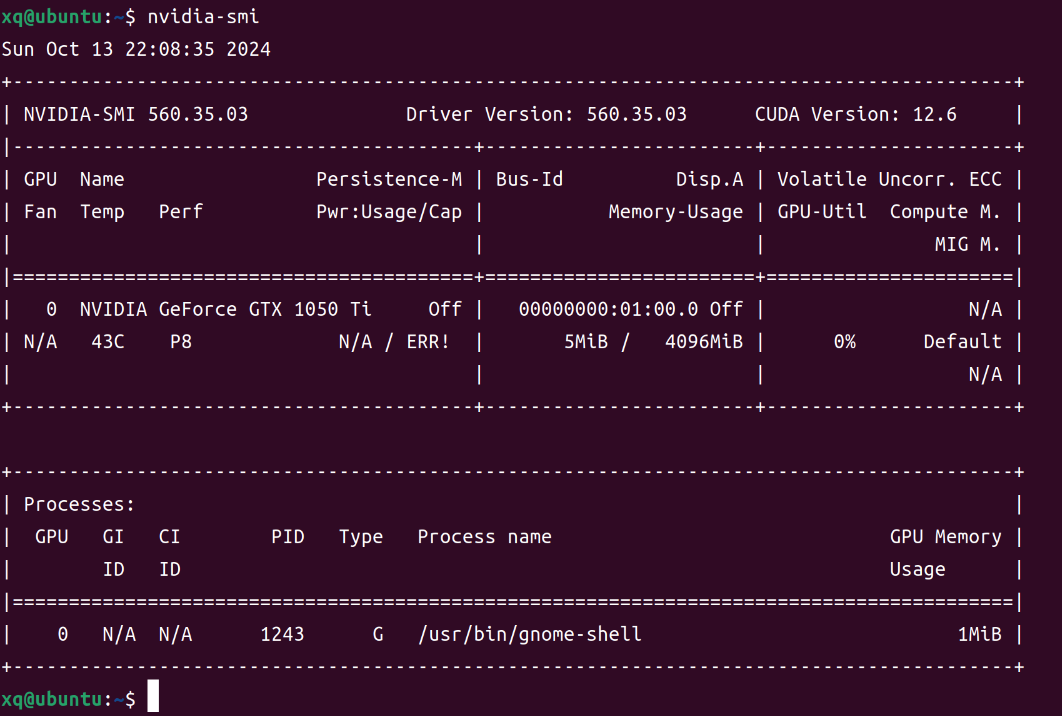This screenshot has height=716, width=1062.
Task: Click the typed command 'nvidia-smi'
Action: click(203, 16)
